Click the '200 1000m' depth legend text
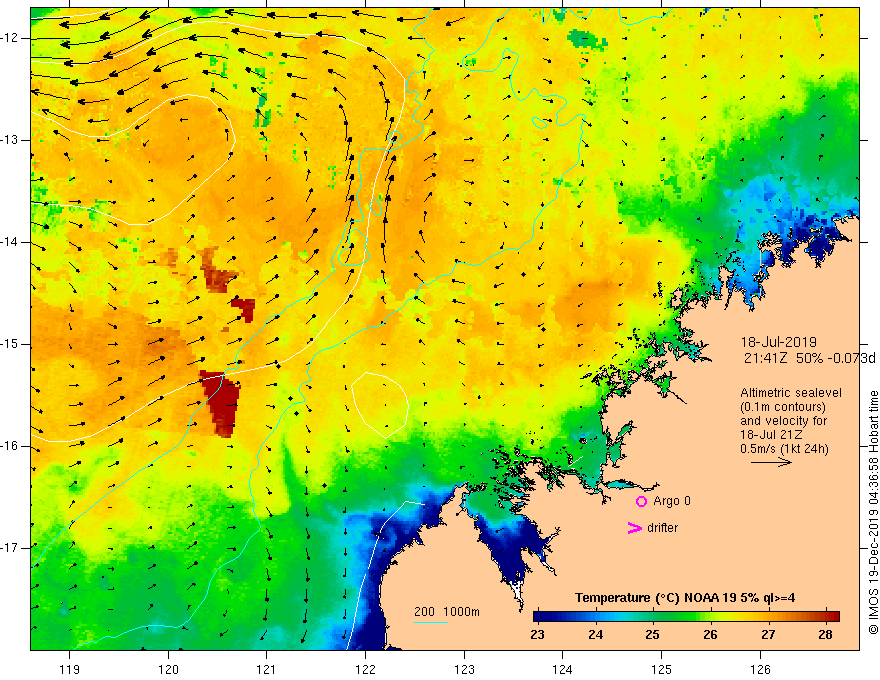 pos(447,612)
